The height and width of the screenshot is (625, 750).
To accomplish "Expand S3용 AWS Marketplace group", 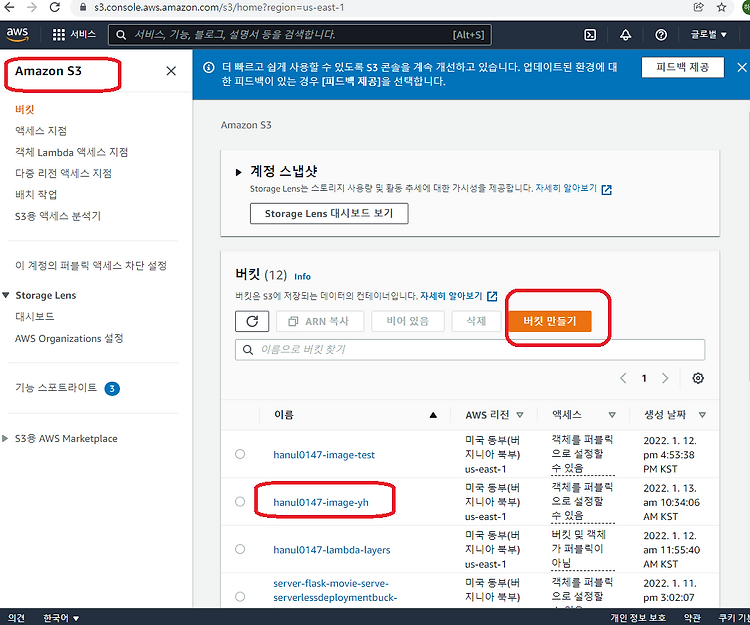I will [5, 439].
